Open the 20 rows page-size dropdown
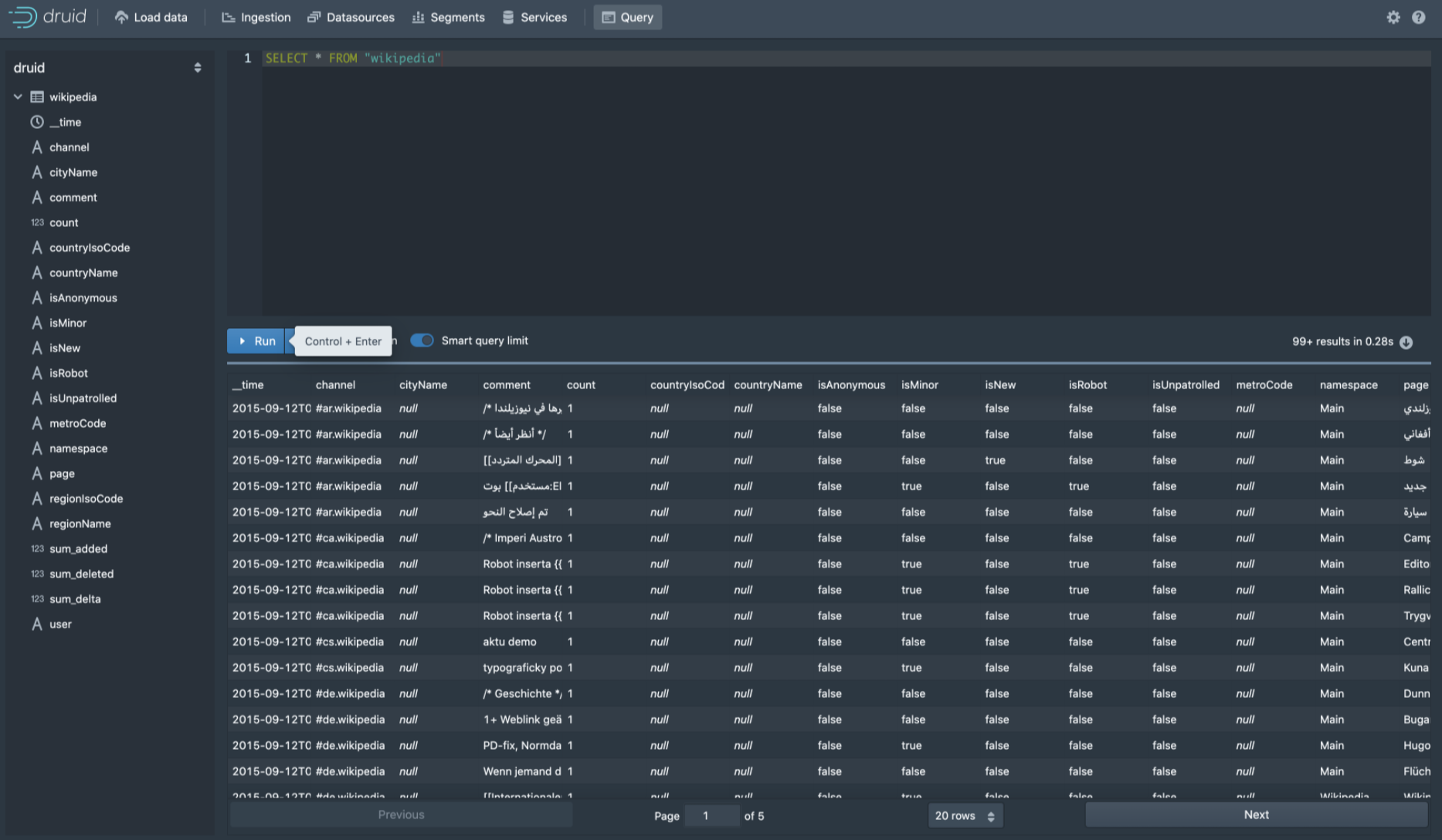Screen dimensions: 1442x840 [965, 815]
